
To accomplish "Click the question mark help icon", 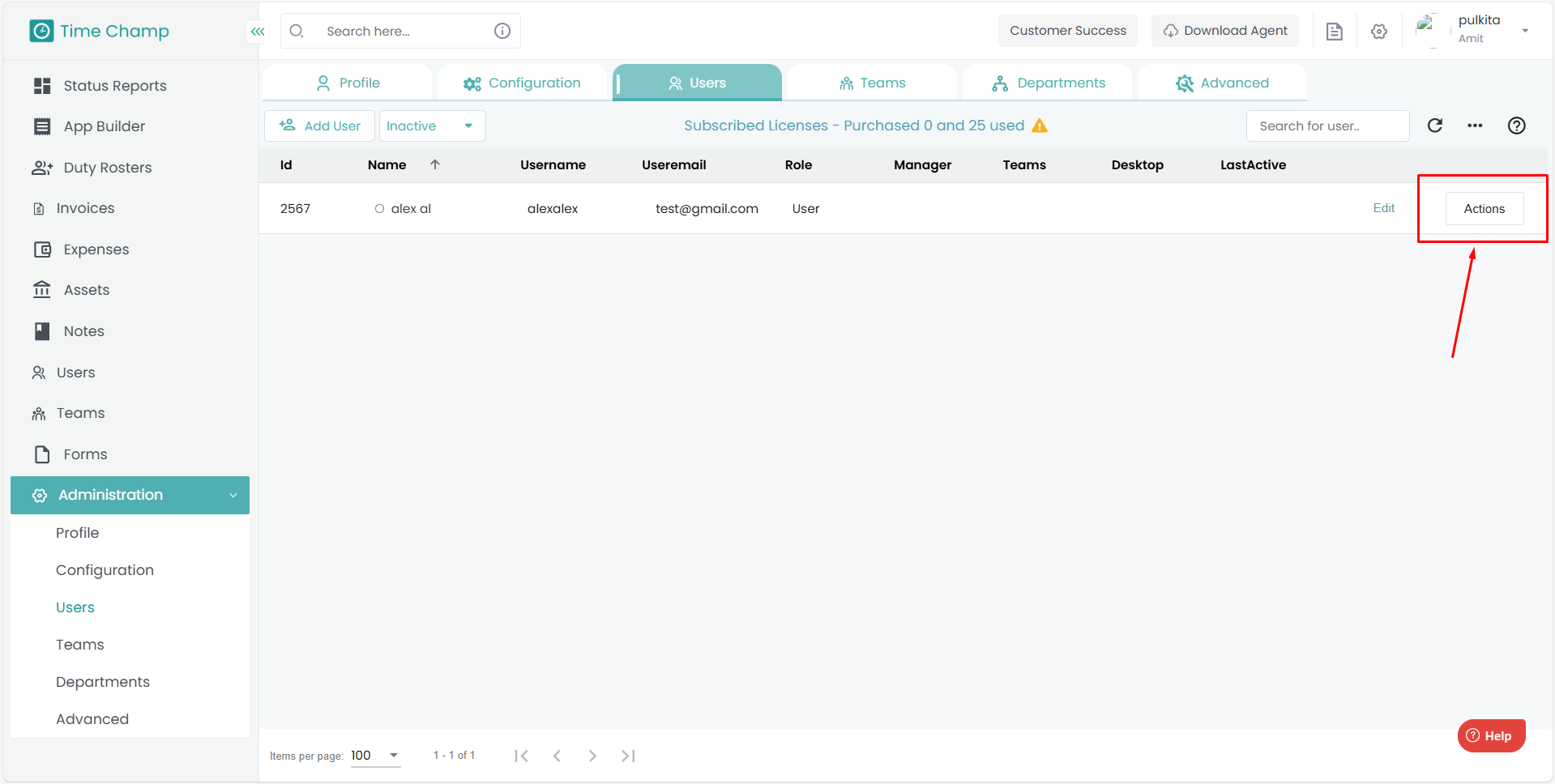I will click(x=1517, y=126).
